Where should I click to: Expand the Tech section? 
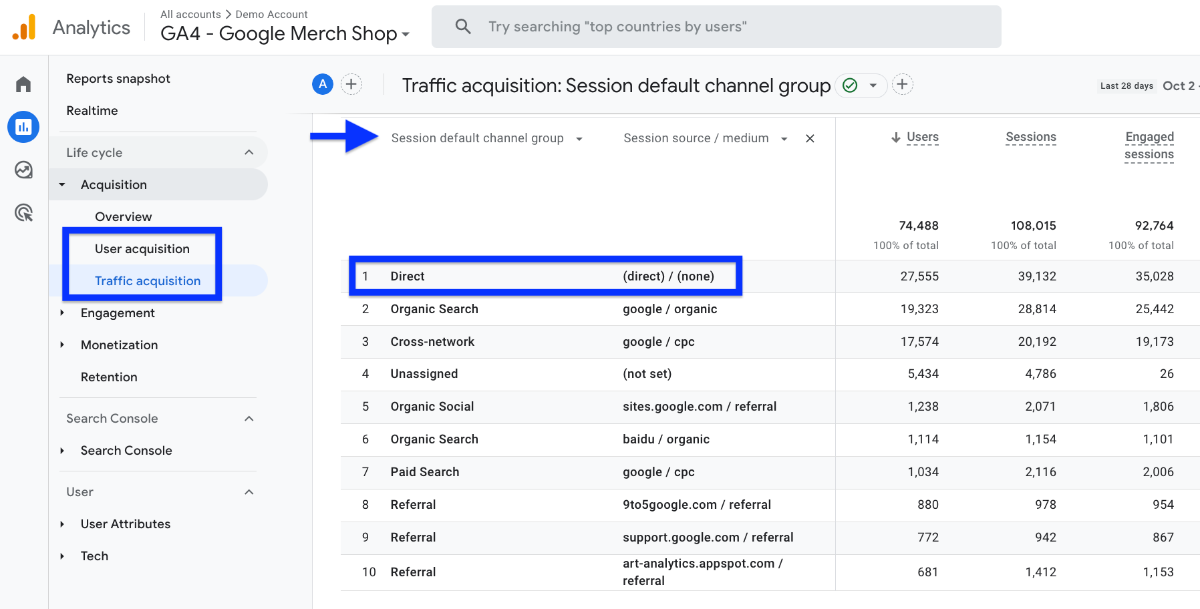62,556
